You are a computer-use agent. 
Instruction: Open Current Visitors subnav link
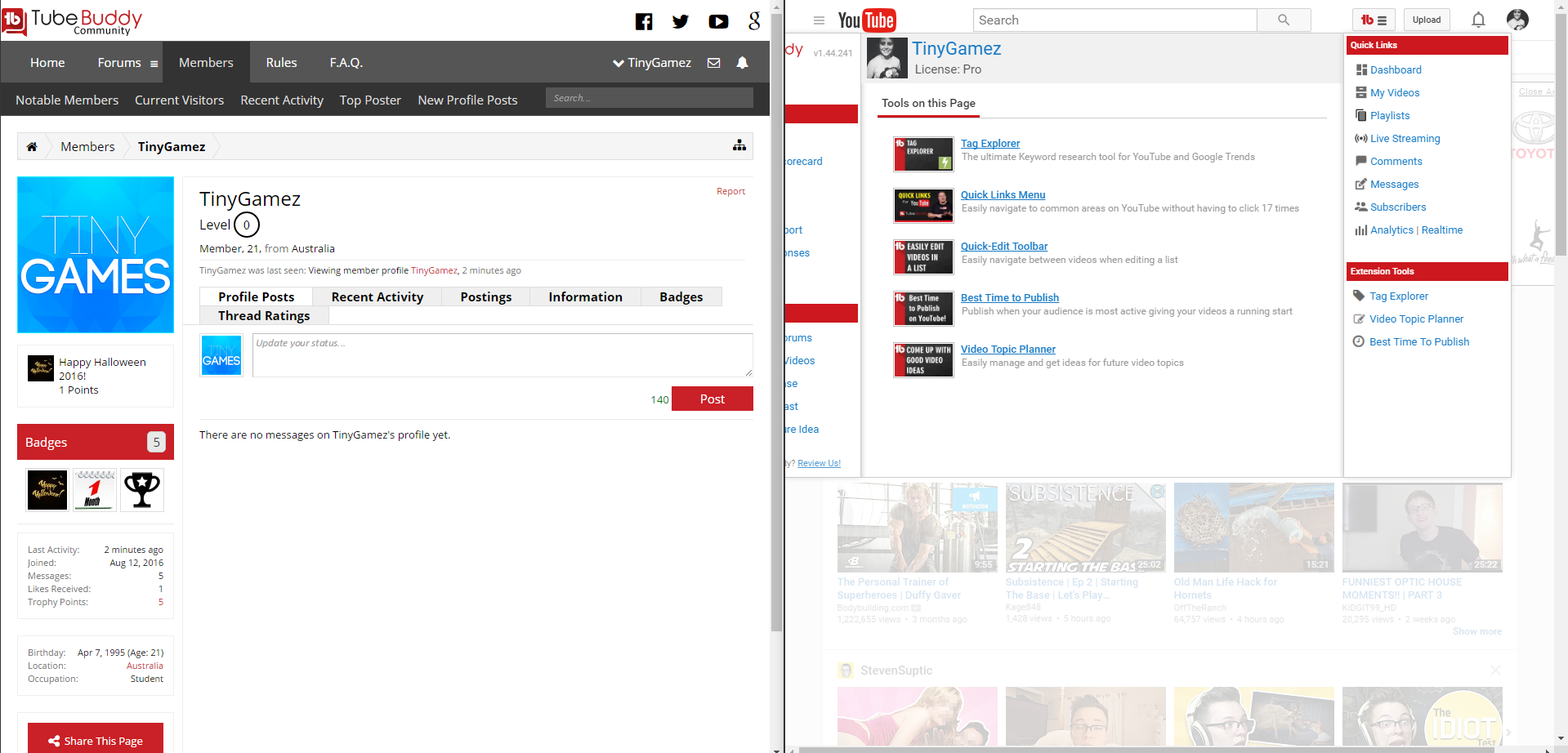(179, 100)
